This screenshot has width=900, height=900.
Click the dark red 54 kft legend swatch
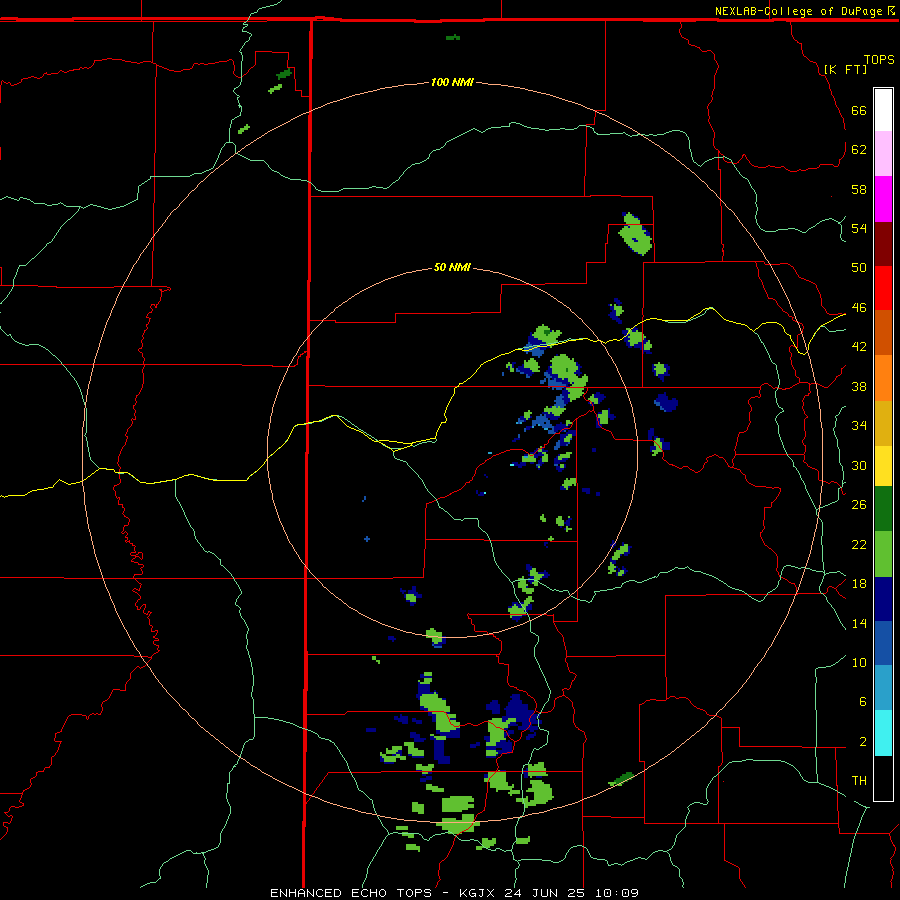point(883,244)
